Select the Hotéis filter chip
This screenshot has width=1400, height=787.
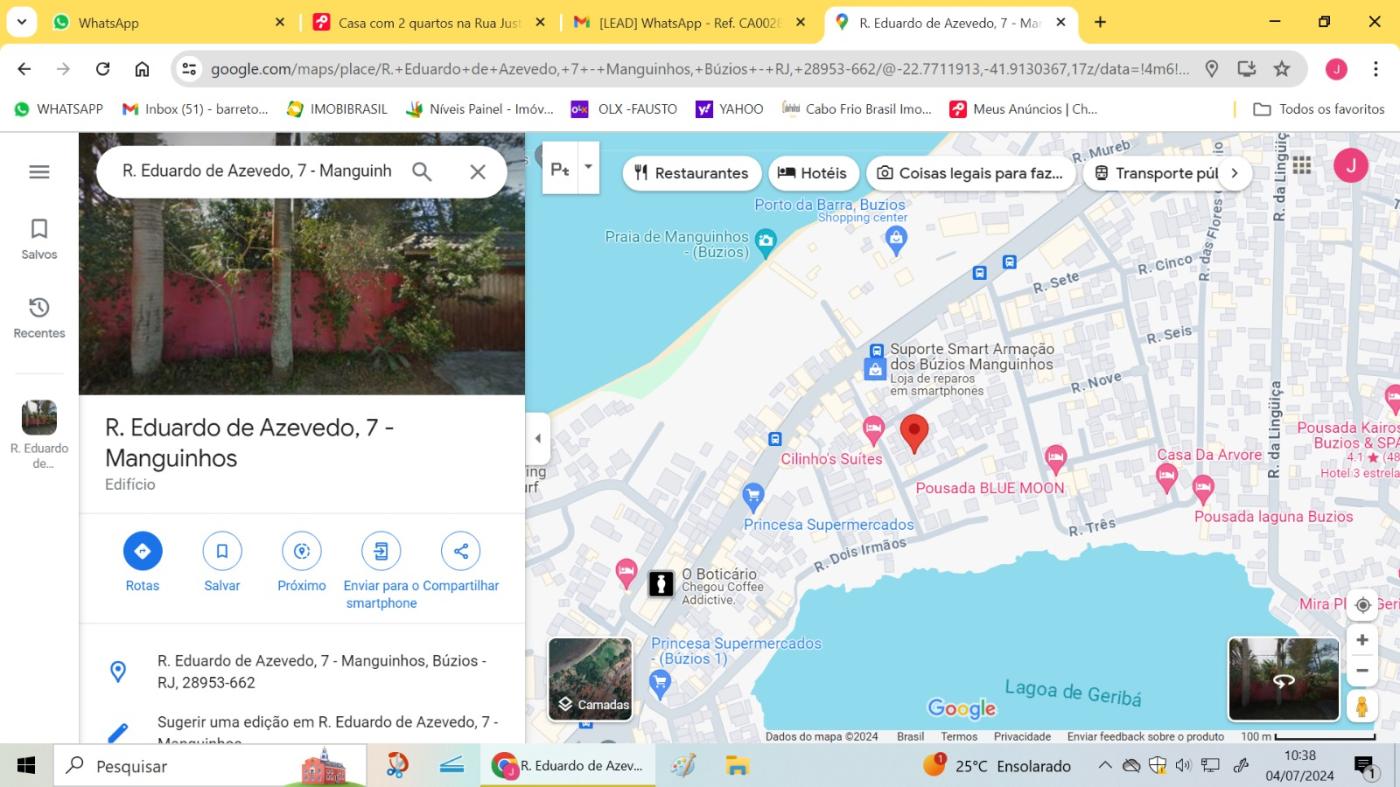(814, 173)
